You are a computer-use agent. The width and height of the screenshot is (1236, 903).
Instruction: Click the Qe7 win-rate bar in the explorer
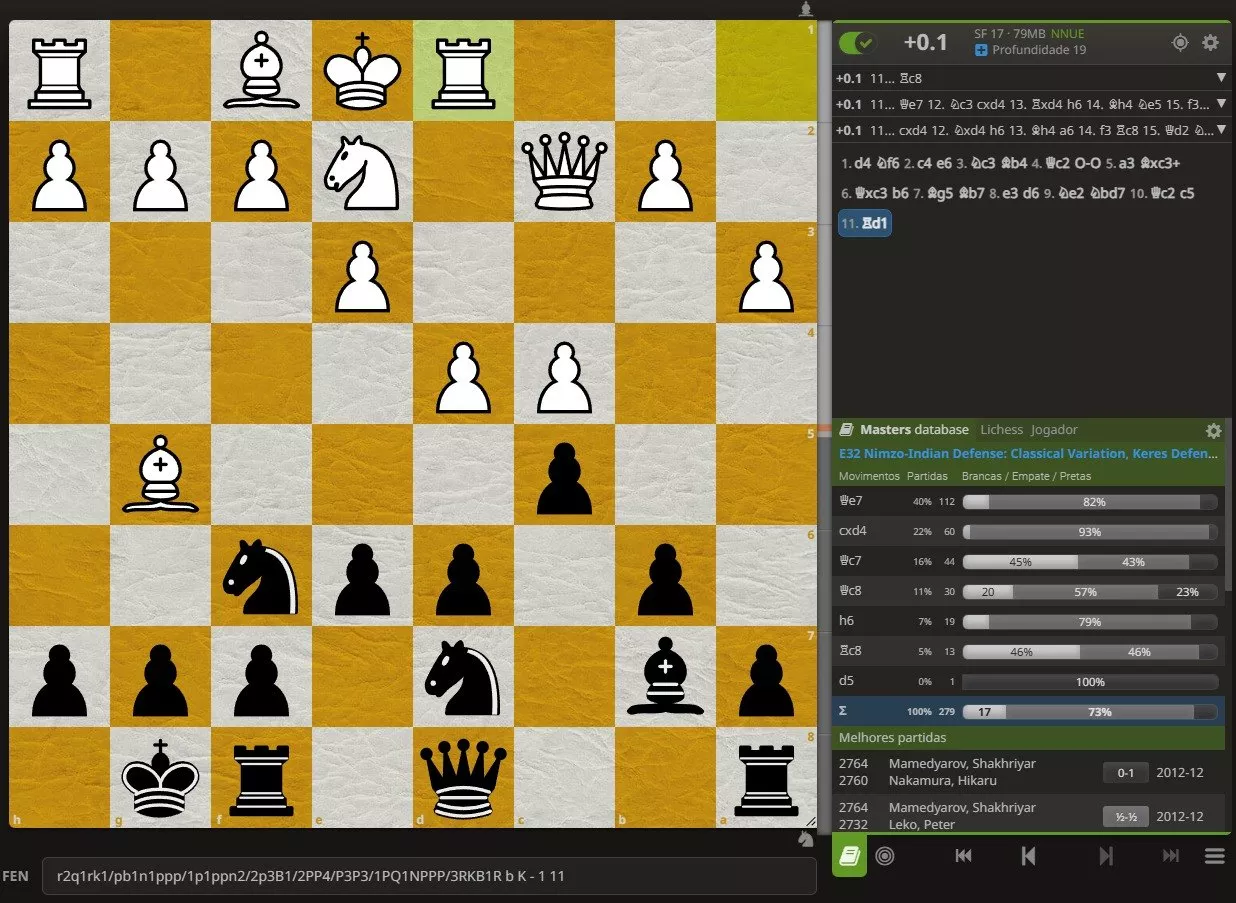coord(1089,502)
